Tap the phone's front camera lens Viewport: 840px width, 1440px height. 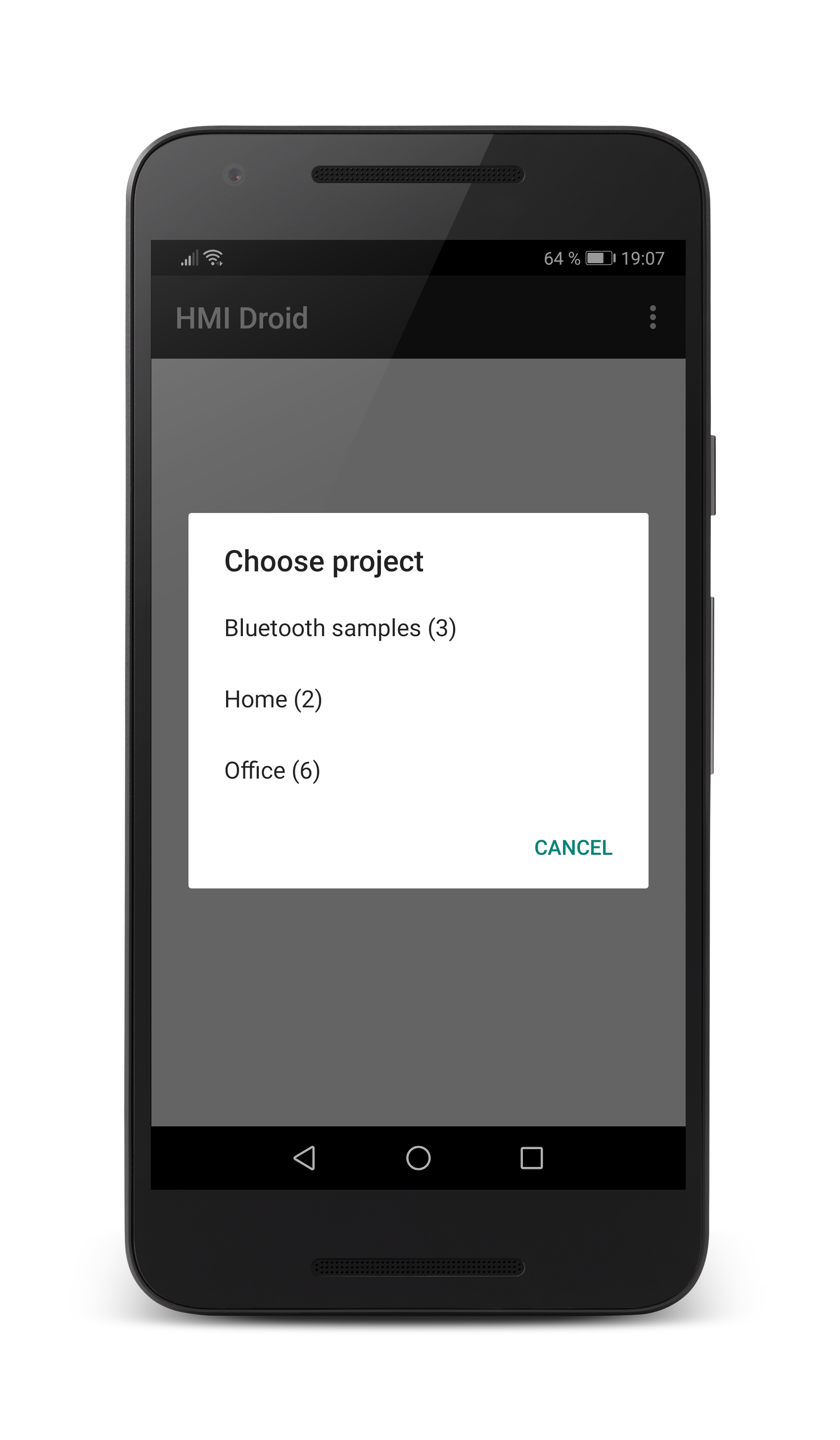(234, 174)
